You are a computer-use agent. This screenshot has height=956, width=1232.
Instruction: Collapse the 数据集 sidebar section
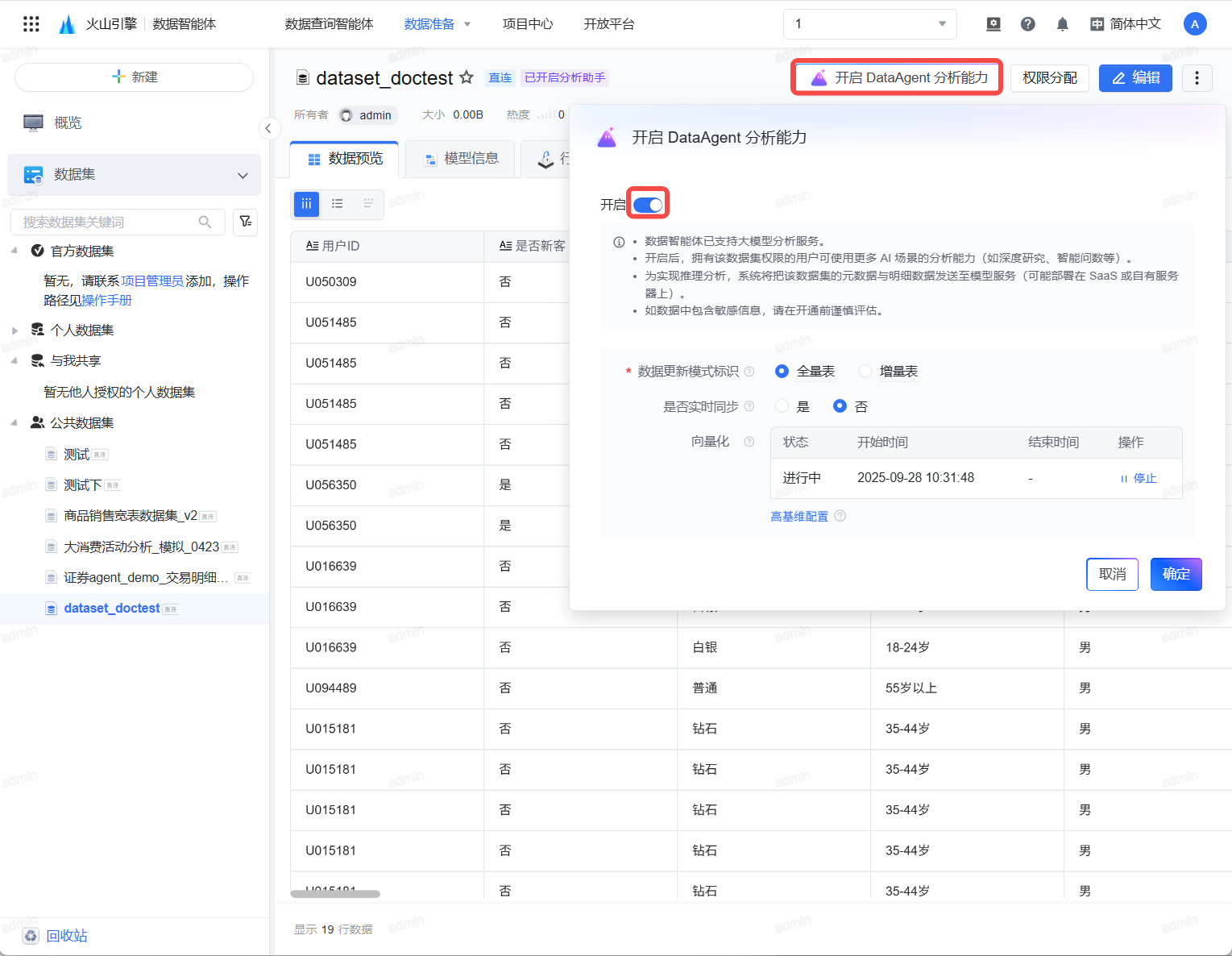click(x=243, y=175)
